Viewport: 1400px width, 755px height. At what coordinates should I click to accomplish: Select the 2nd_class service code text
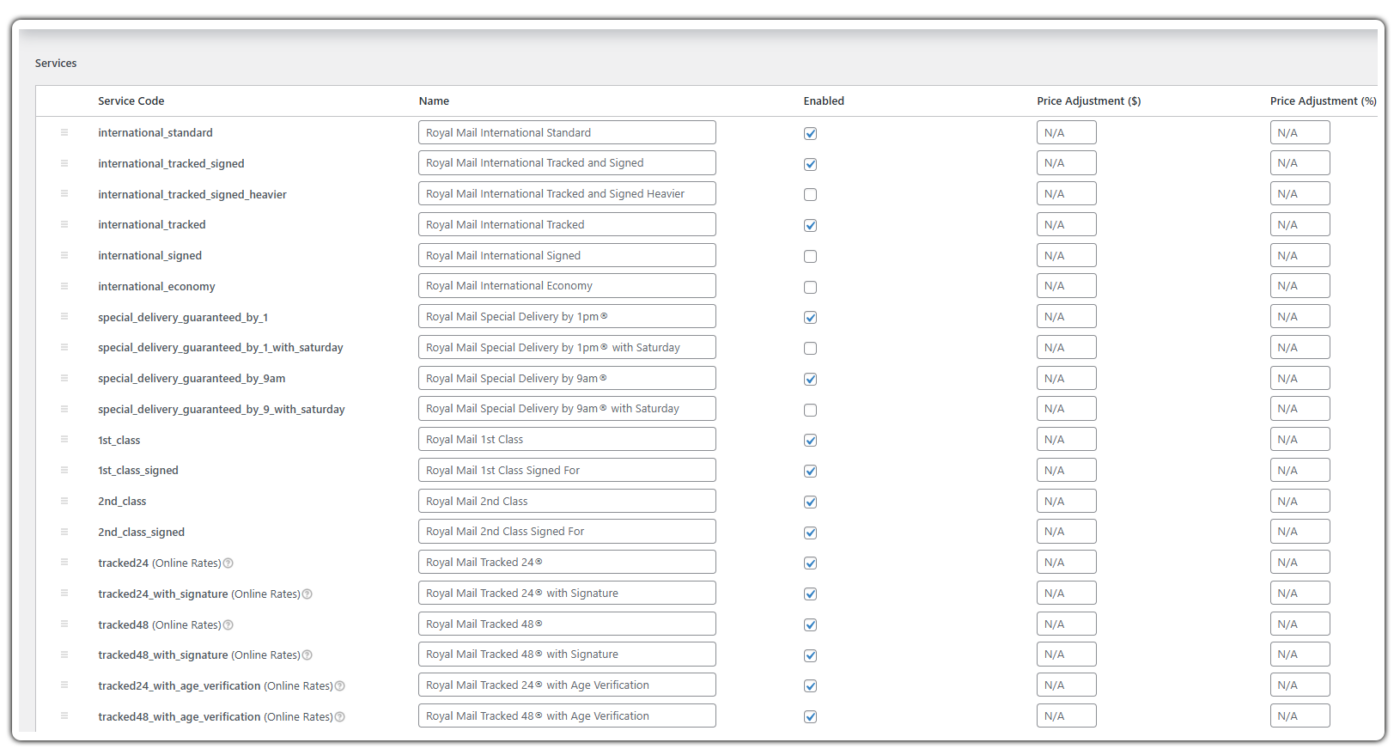point(122,501)
